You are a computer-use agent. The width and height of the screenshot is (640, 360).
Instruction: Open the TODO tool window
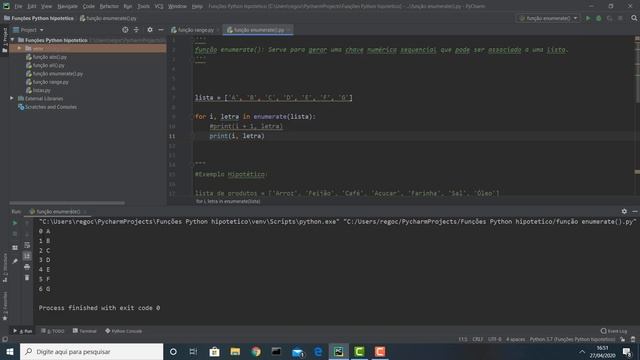pyautogui.click(x=53, y=331)
